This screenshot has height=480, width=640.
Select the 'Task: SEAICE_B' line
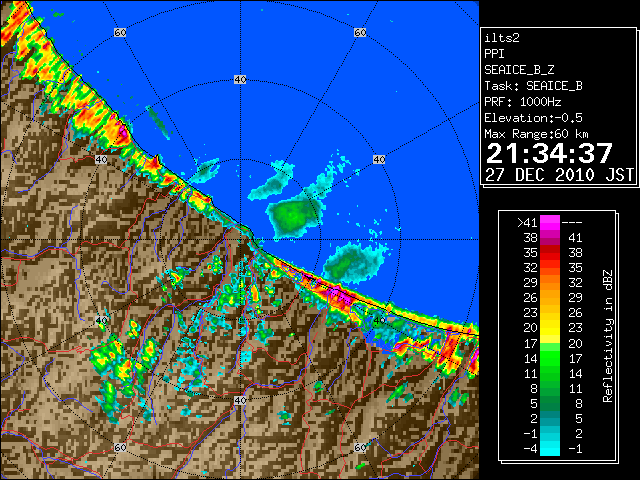(533, 86)
